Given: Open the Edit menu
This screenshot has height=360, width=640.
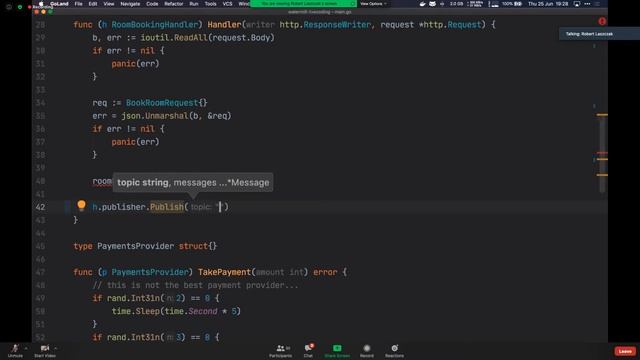Looking at the screenshot, I should point(93,4).
